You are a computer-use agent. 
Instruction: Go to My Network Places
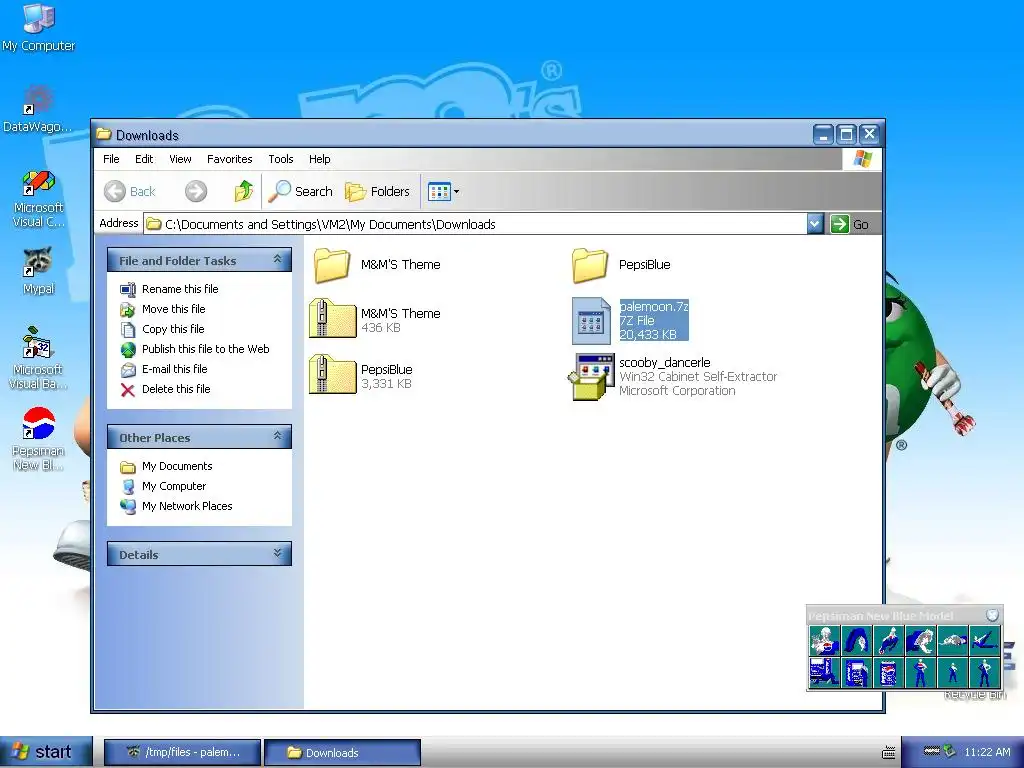176,506
